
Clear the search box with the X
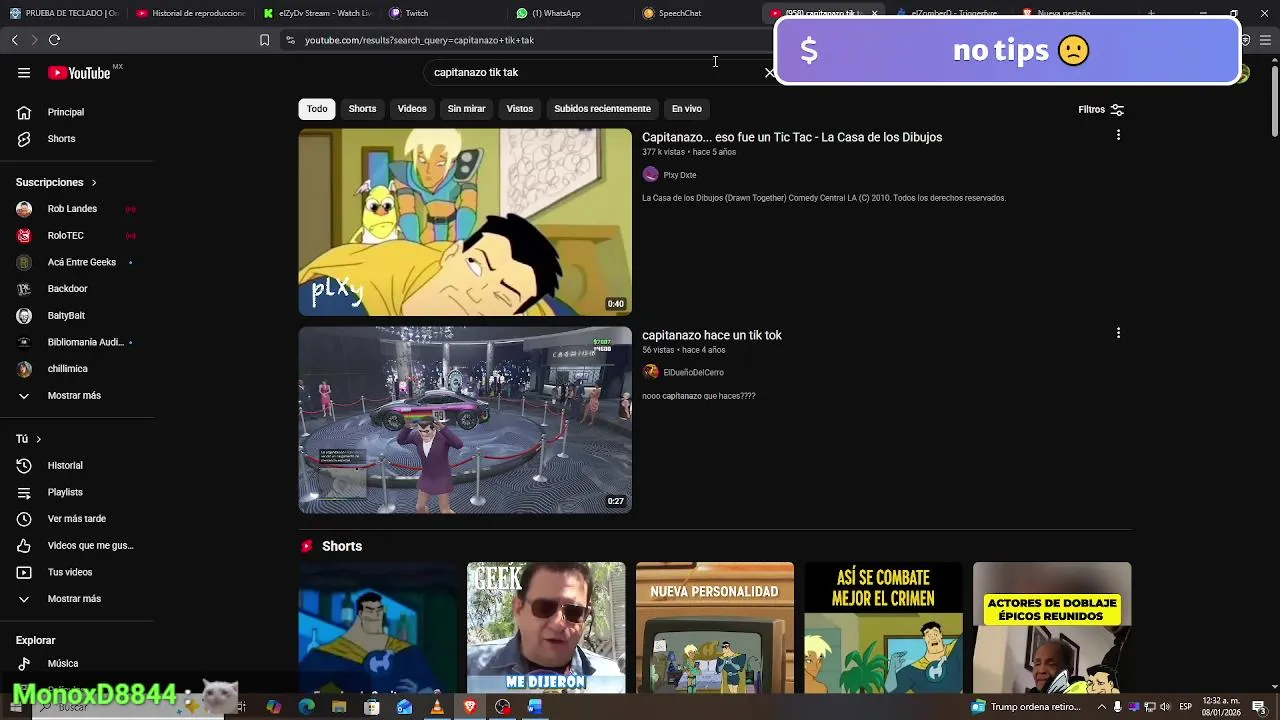[769, 73]
